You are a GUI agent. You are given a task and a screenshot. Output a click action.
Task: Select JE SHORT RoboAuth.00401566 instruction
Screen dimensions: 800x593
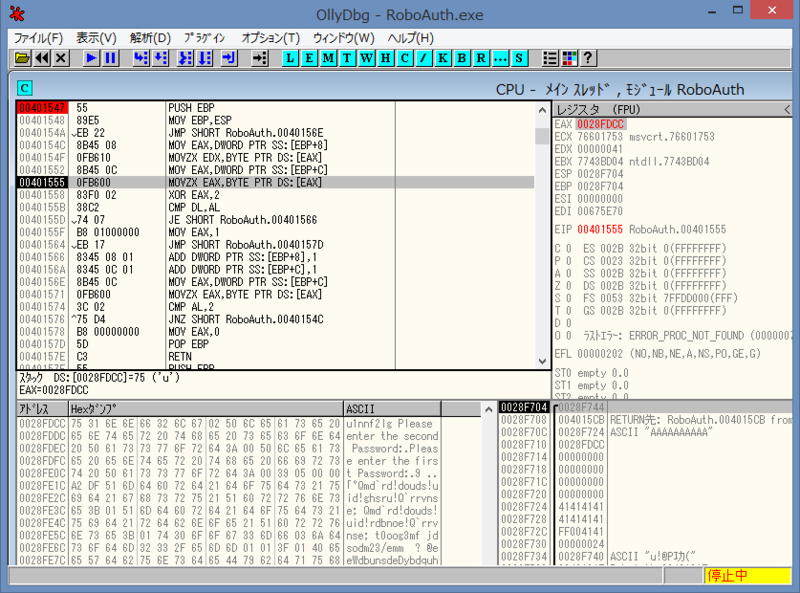coord(243,220)
